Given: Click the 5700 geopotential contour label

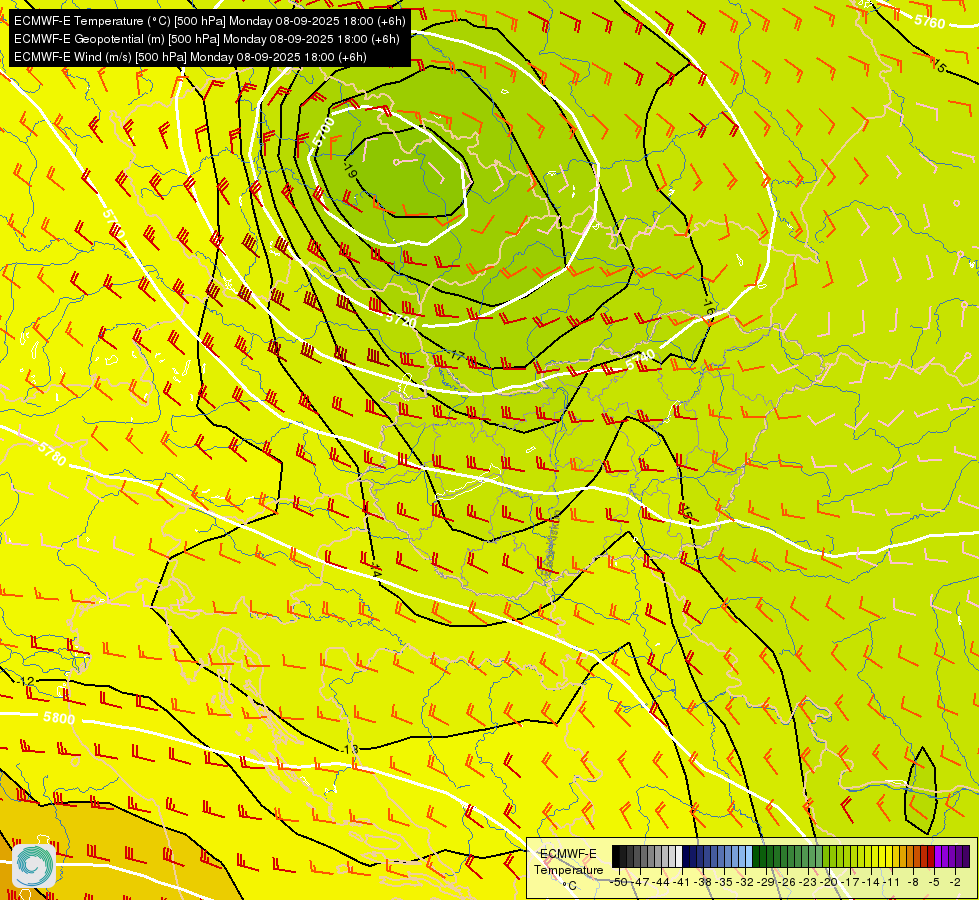Looking at the screenshot, I should [324, 132].
